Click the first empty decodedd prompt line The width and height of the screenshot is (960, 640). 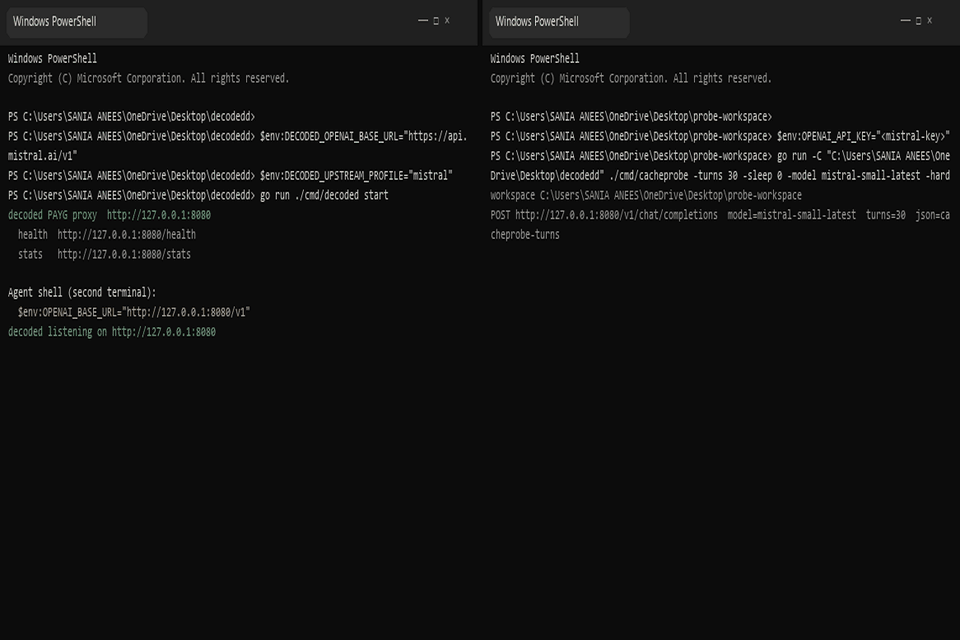point(132,116)
